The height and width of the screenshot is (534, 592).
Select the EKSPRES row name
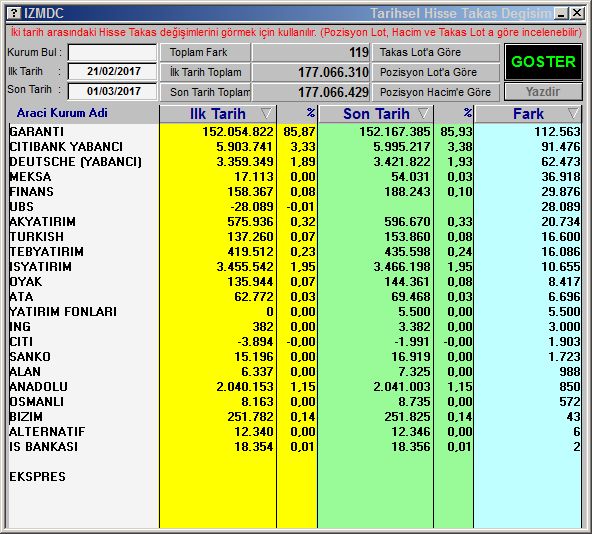click(x=37, y=477)
